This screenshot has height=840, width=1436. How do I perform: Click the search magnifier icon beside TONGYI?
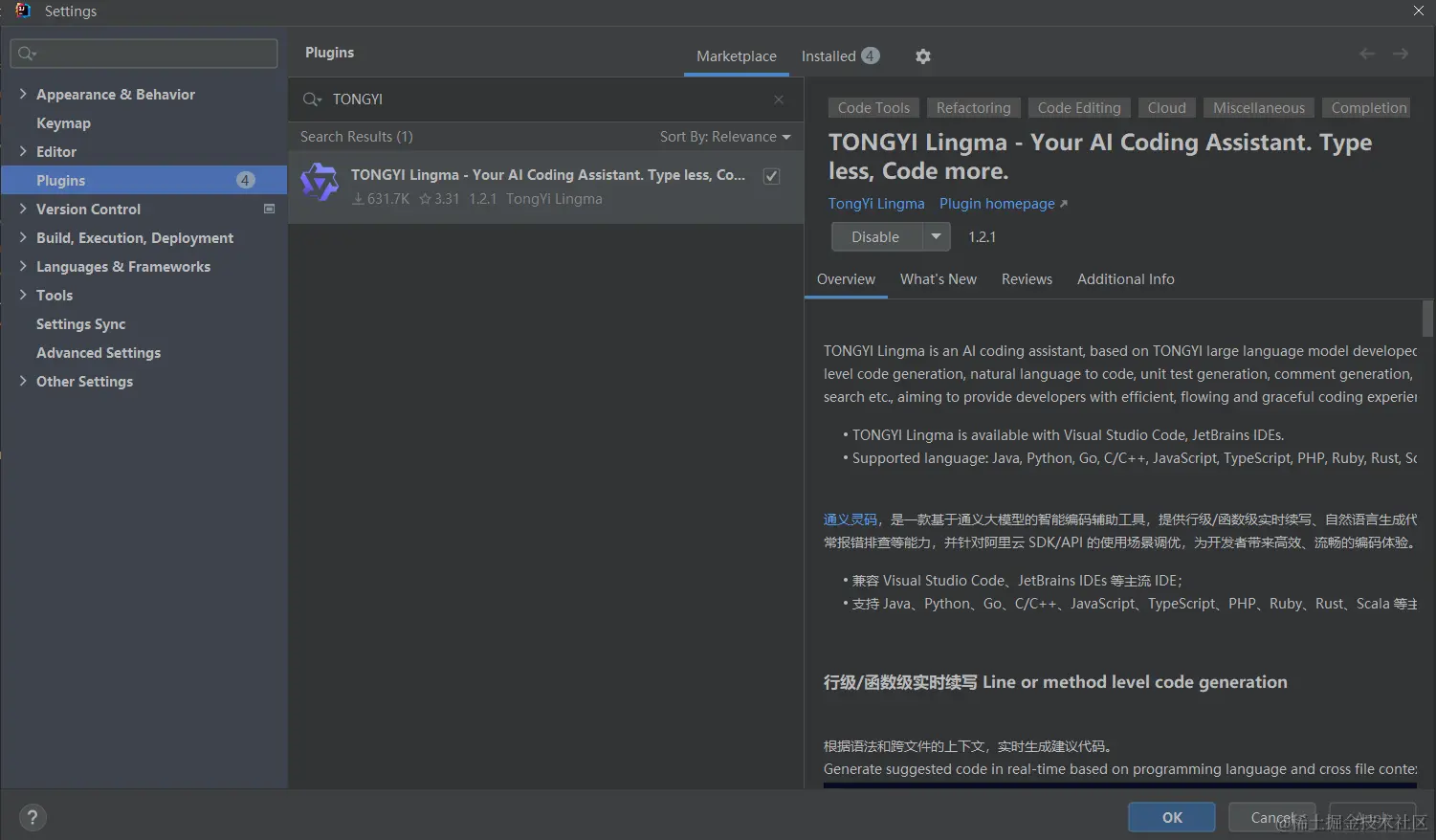coord(312,99)
